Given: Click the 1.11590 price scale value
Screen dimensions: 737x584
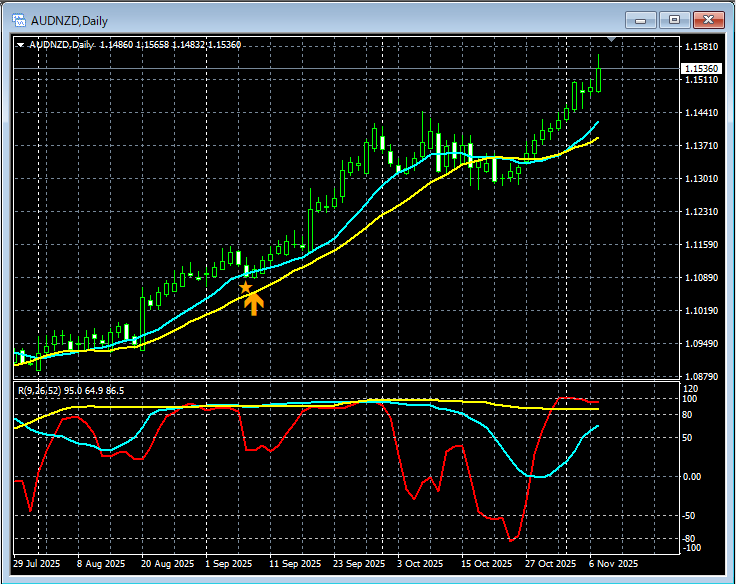Looking at the screenshot, I should tap(702, 245).
